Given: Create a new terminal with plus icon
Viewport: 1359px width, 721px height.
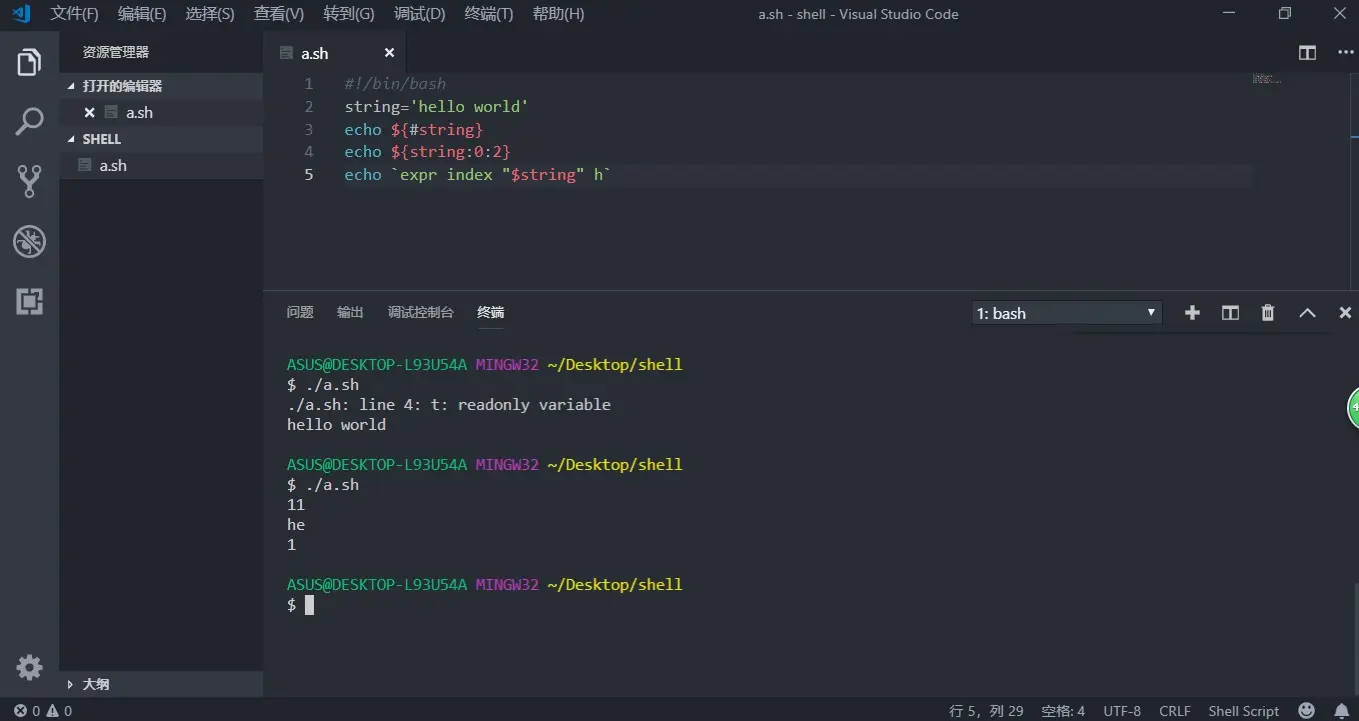Looking at the screenshot, I should [1192, 313].
